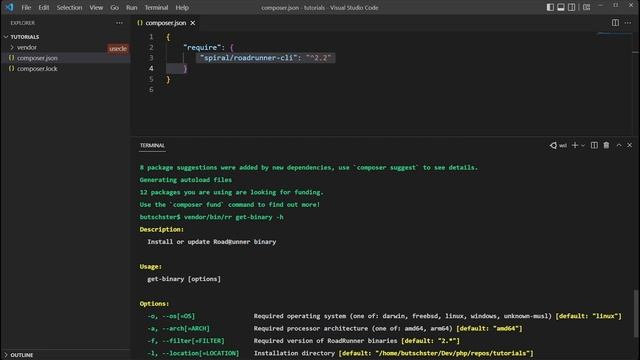640x360 pixels.
Task: Click the 'composer fund' command hint line
Action: point(229,204)
